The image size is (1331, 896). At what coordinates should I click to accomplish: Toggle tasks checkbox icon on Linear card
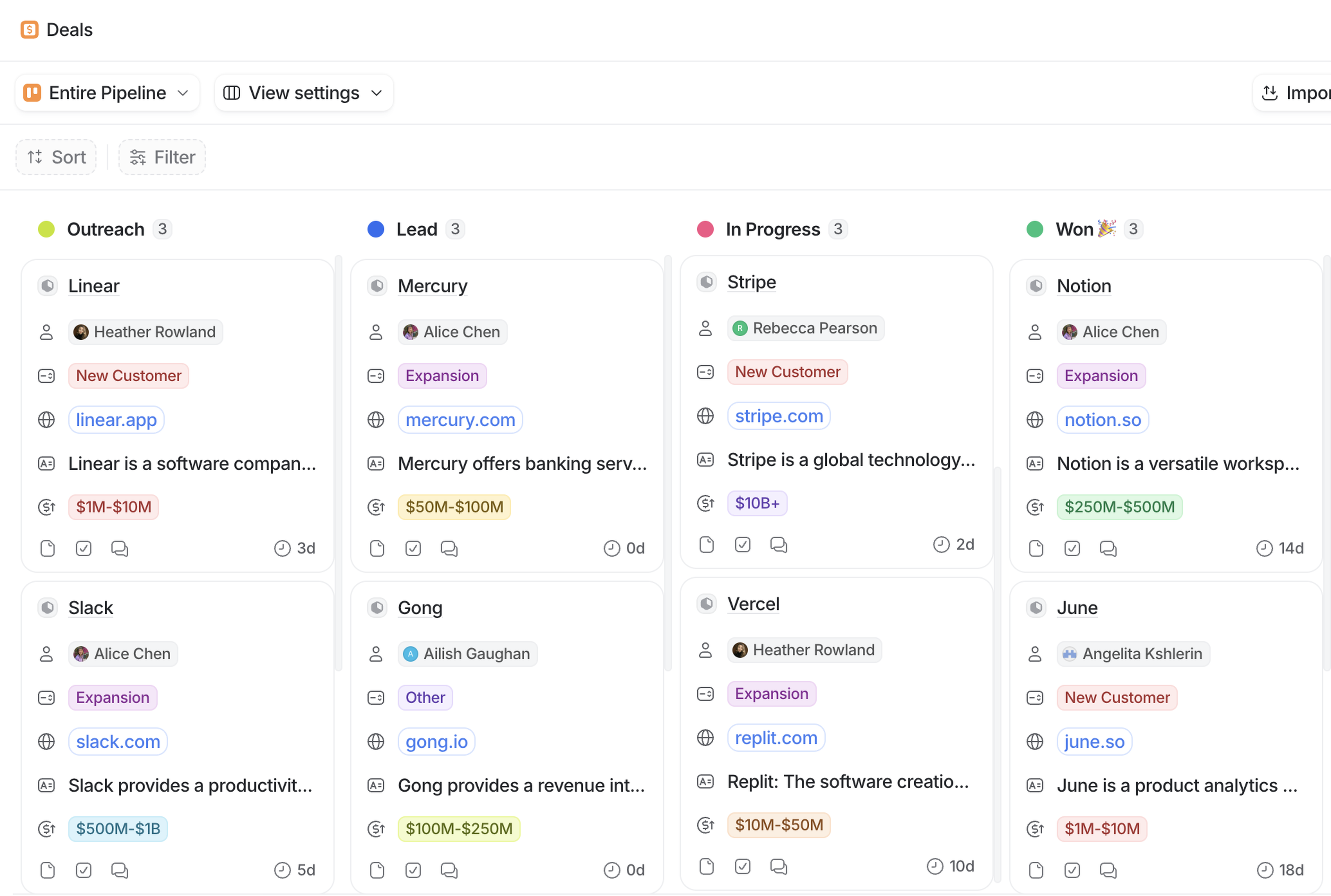84,549
